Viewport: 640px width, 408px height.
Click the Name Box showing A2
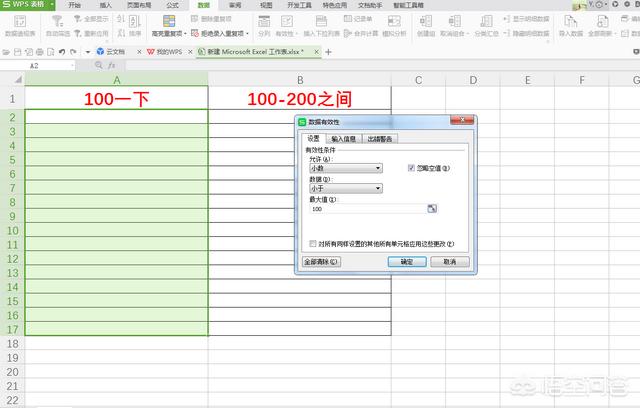pos(37,66)
